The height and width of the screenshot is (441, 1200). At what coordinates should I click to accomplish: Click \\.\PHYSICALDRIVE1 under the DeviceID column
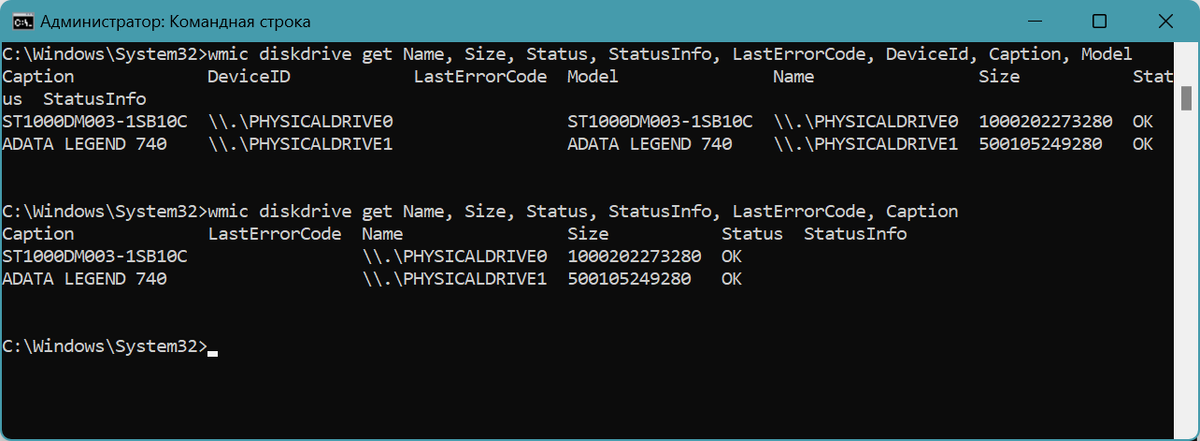[300, 144]
